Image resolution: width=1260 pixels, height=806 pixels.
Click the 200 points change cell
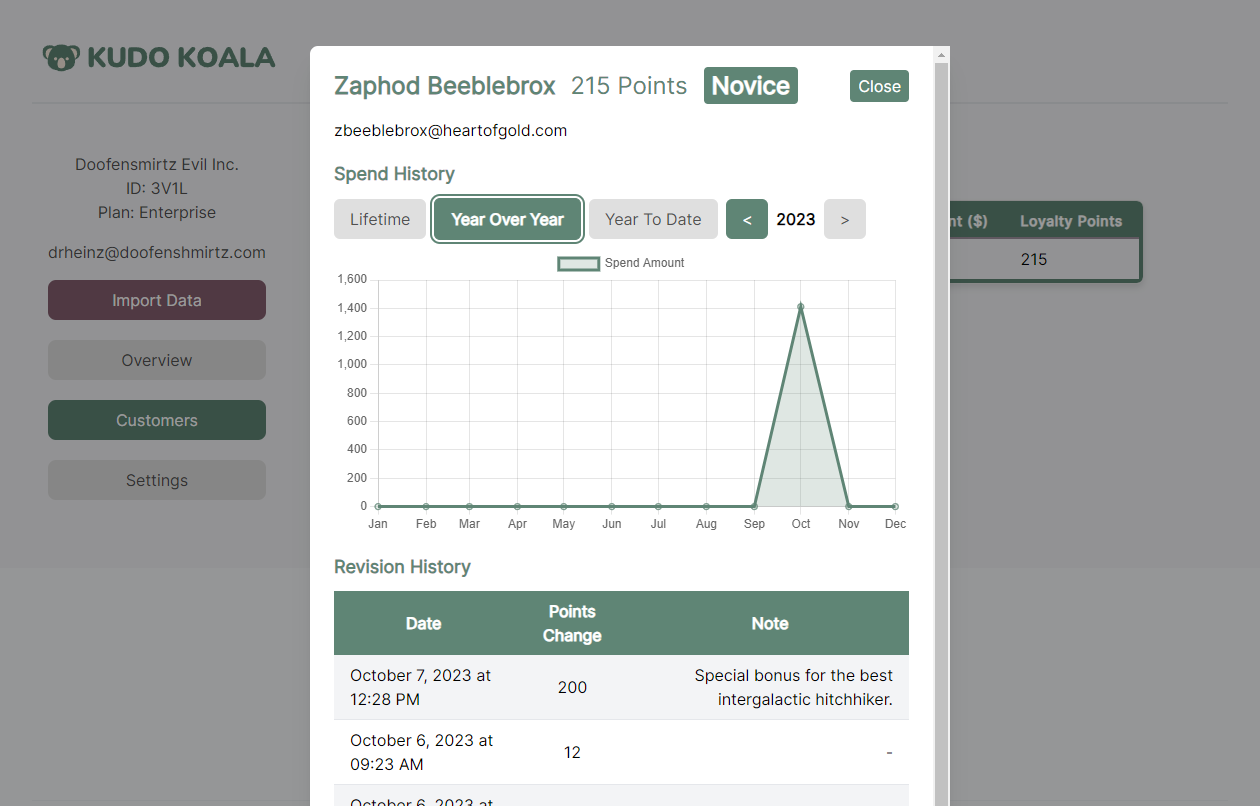pos(572,687)
